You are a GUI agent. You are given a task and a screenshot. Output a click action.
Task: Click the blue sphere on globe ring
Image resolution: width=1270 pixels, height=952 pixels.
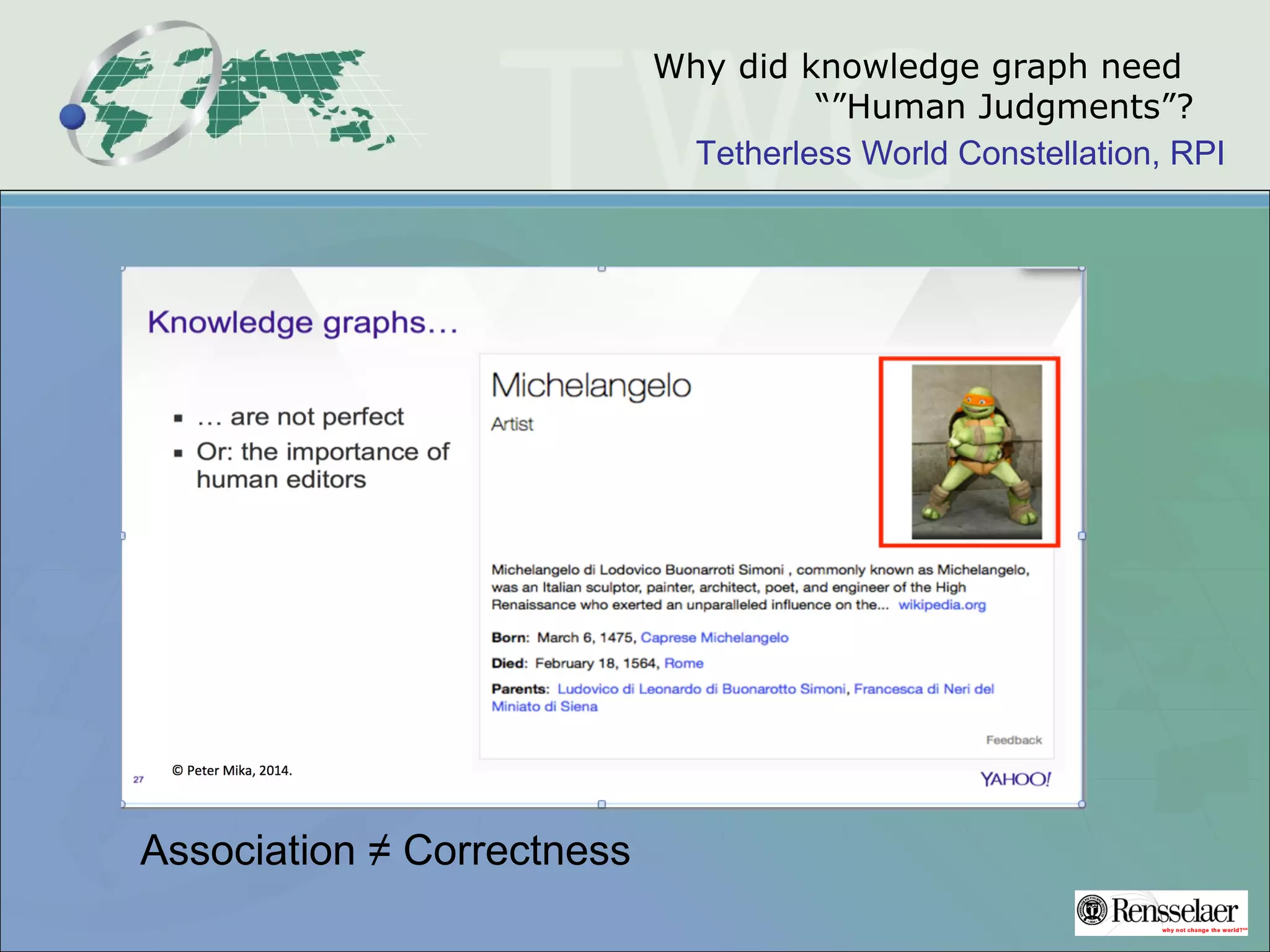73,117
